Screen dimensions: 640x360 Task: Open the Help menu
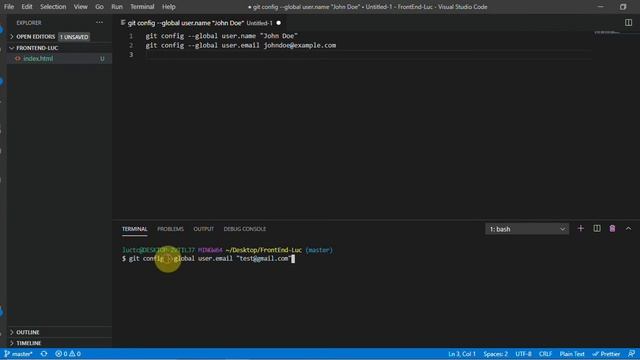coord(169,7)
